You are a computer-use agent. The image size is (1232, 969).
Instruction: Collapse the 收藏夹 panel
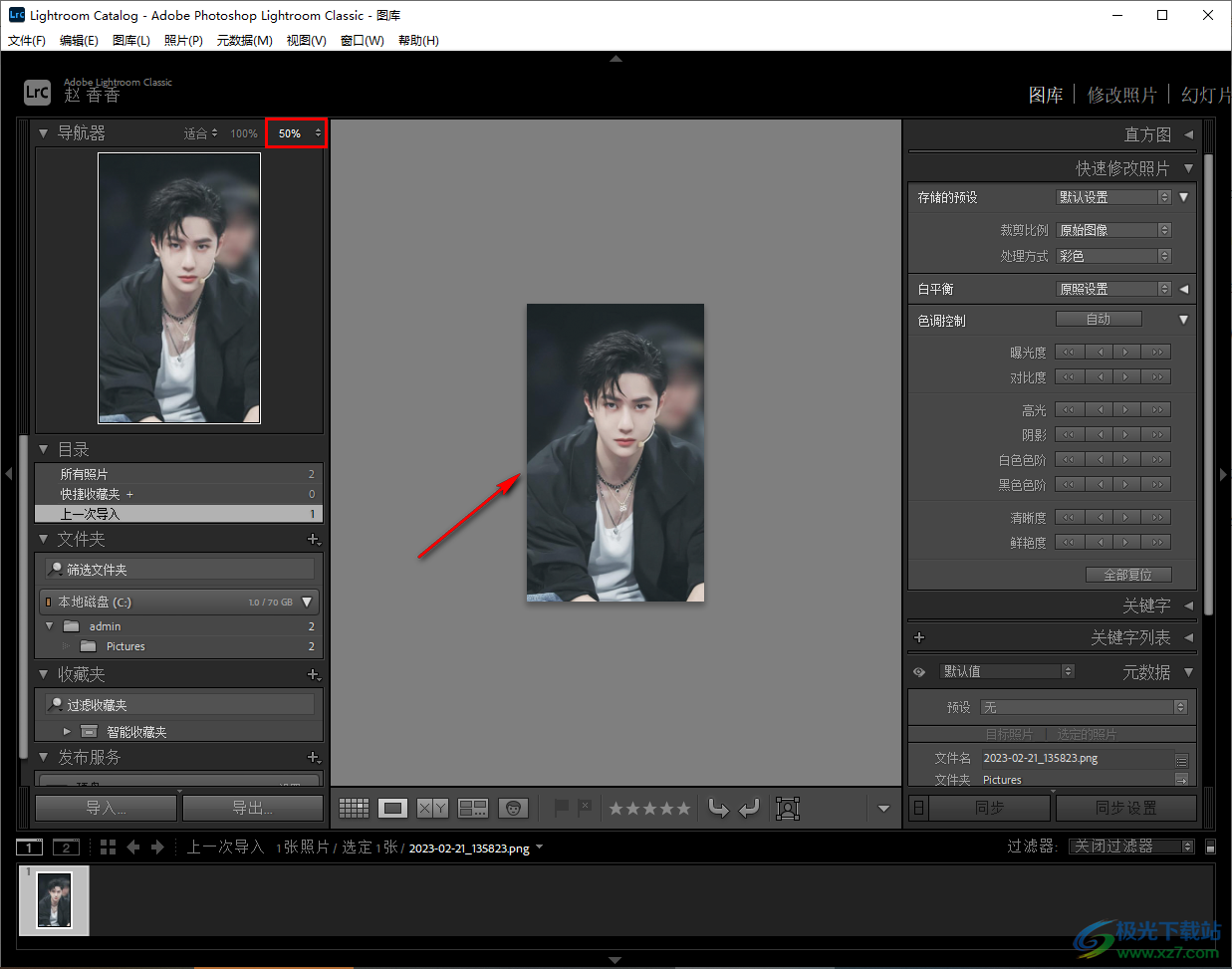[x=43, y=674]
